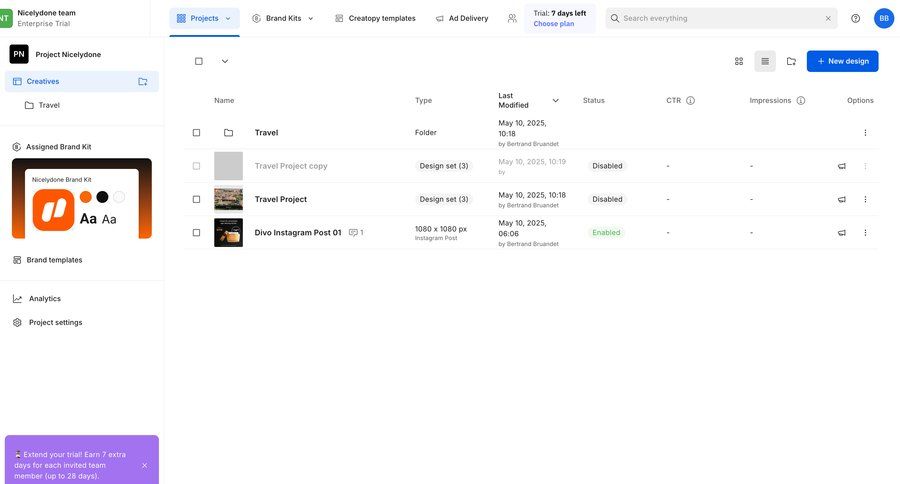The height and width of the screenshot is (484, 900).
Task: Open Design set (3) of Travel Project
Action: 444,199
